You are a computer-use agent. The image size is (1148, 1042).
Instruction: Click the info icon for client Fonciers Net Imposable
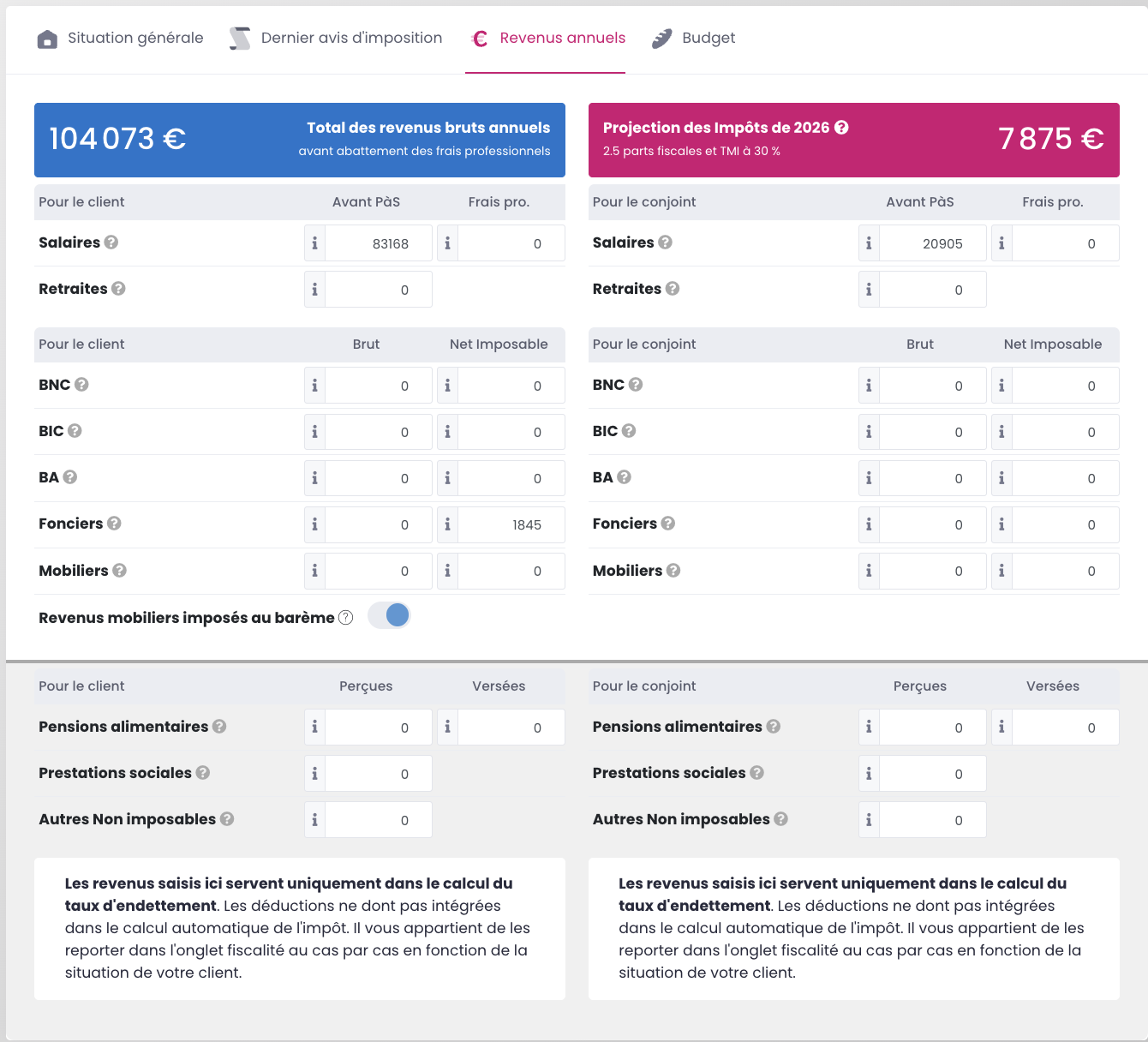click(x=447, y=524)
